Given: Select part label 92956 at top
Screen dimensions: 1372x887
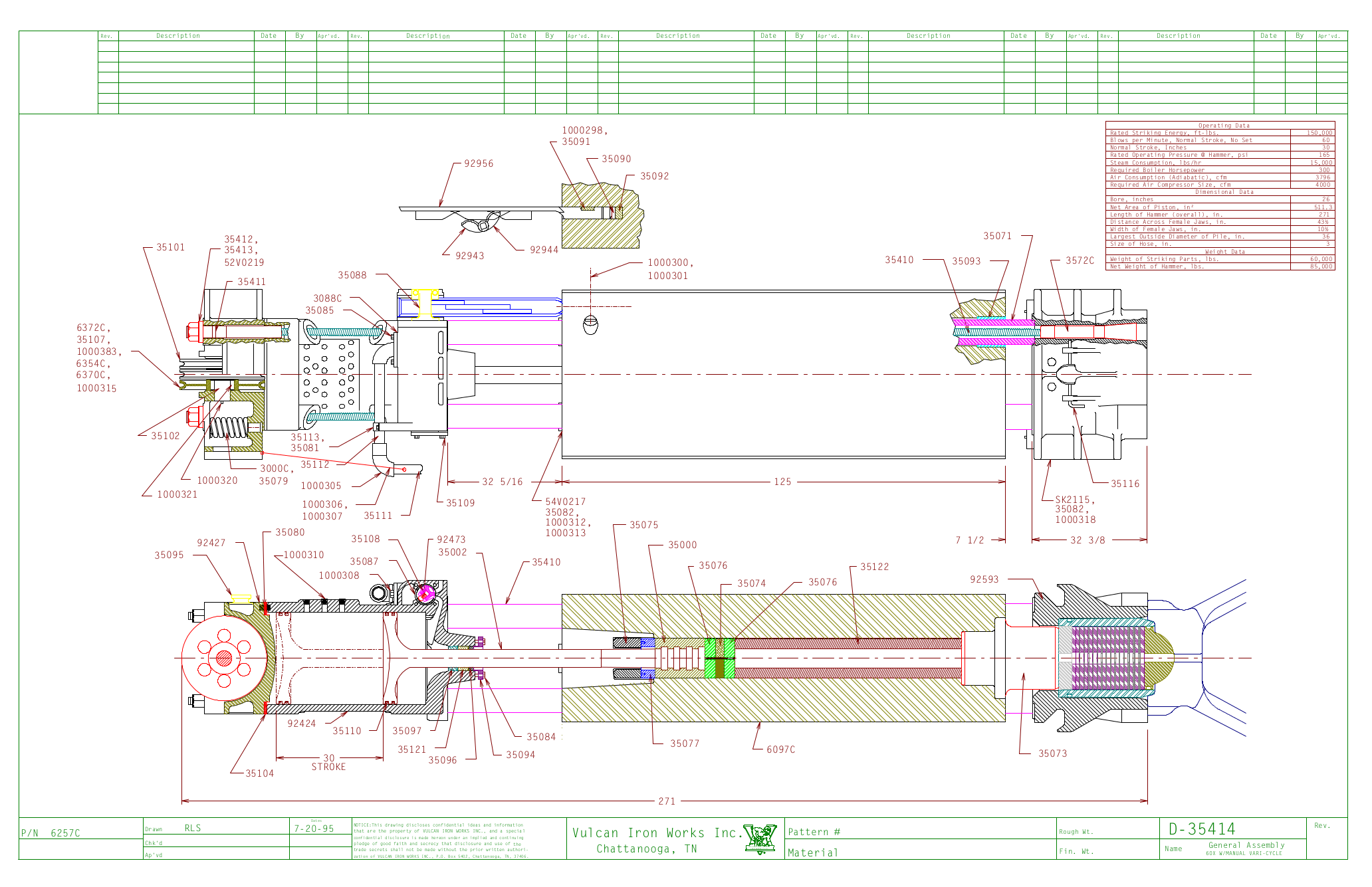Looking at the screenshot, I should (x=479, y=163).
